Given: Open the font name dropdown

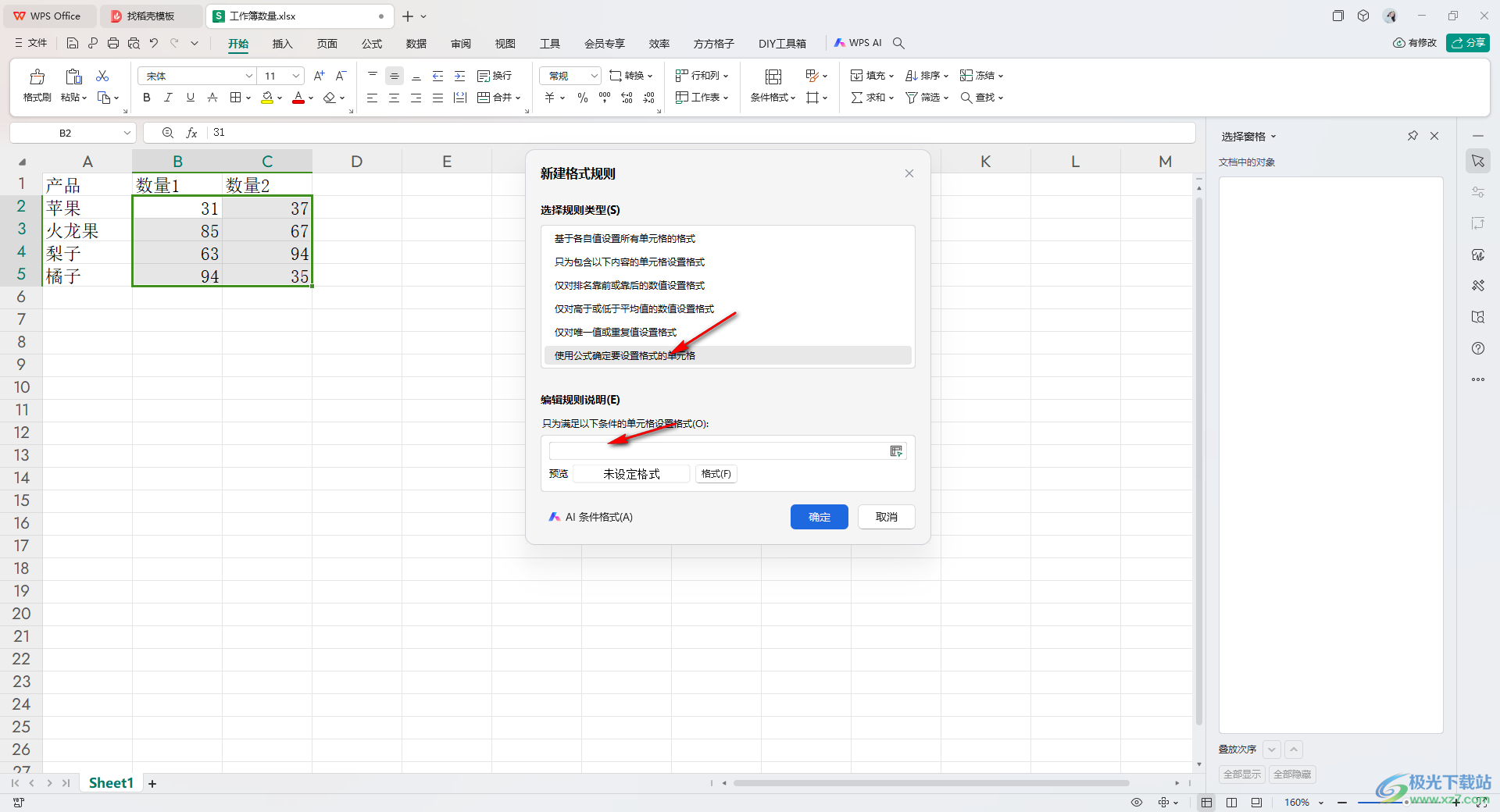Looking at the screenshot, I should 248,76.
